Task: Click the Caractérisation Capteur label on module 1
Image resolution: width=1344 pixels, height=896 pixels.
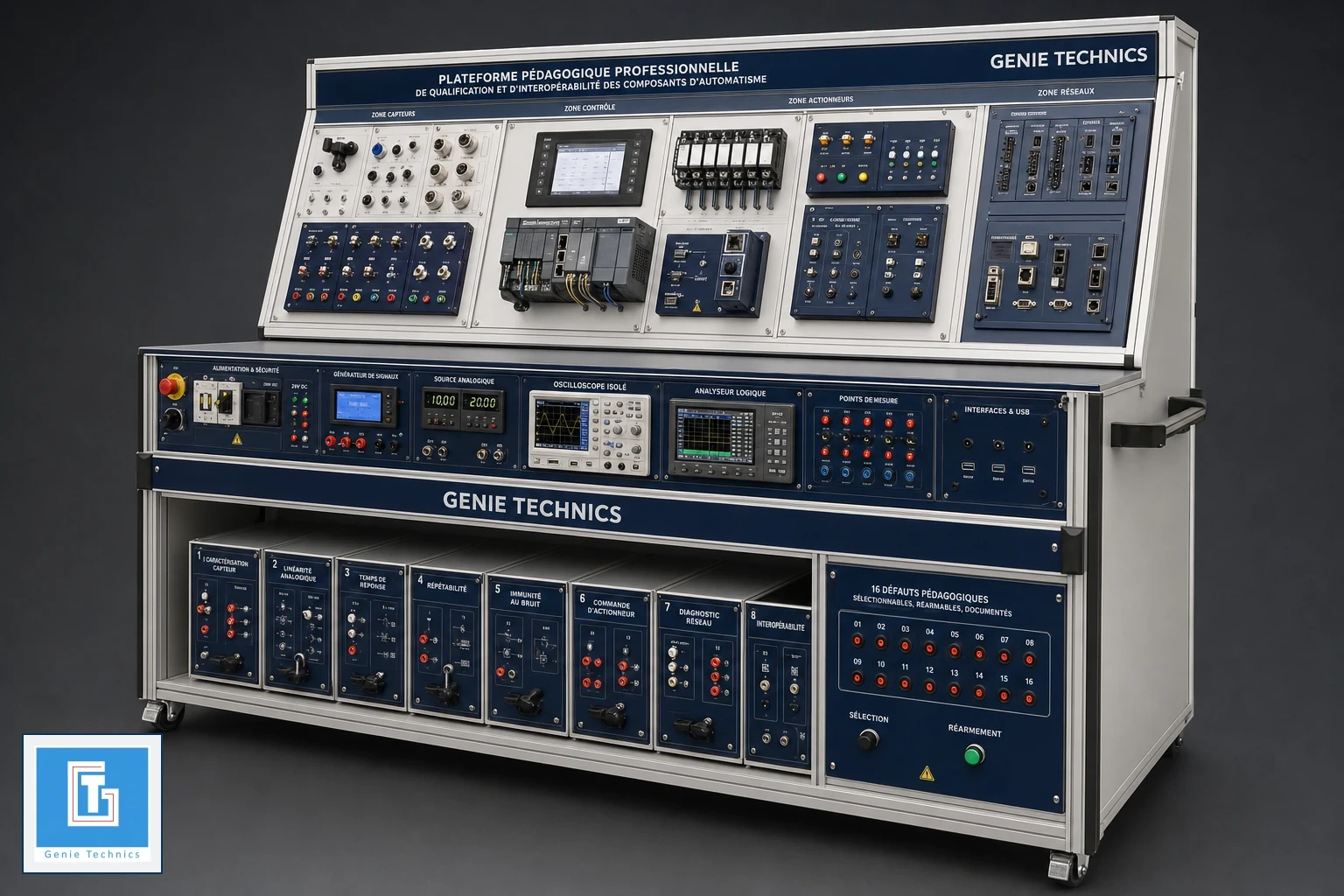Action: point(225,565)
